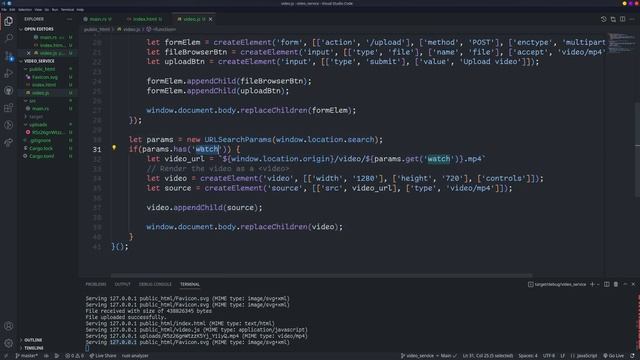Click the LF end-of-line status item
Image resolution: width=640 pixels, height=360 pixels.
click(x=562, y=356)
